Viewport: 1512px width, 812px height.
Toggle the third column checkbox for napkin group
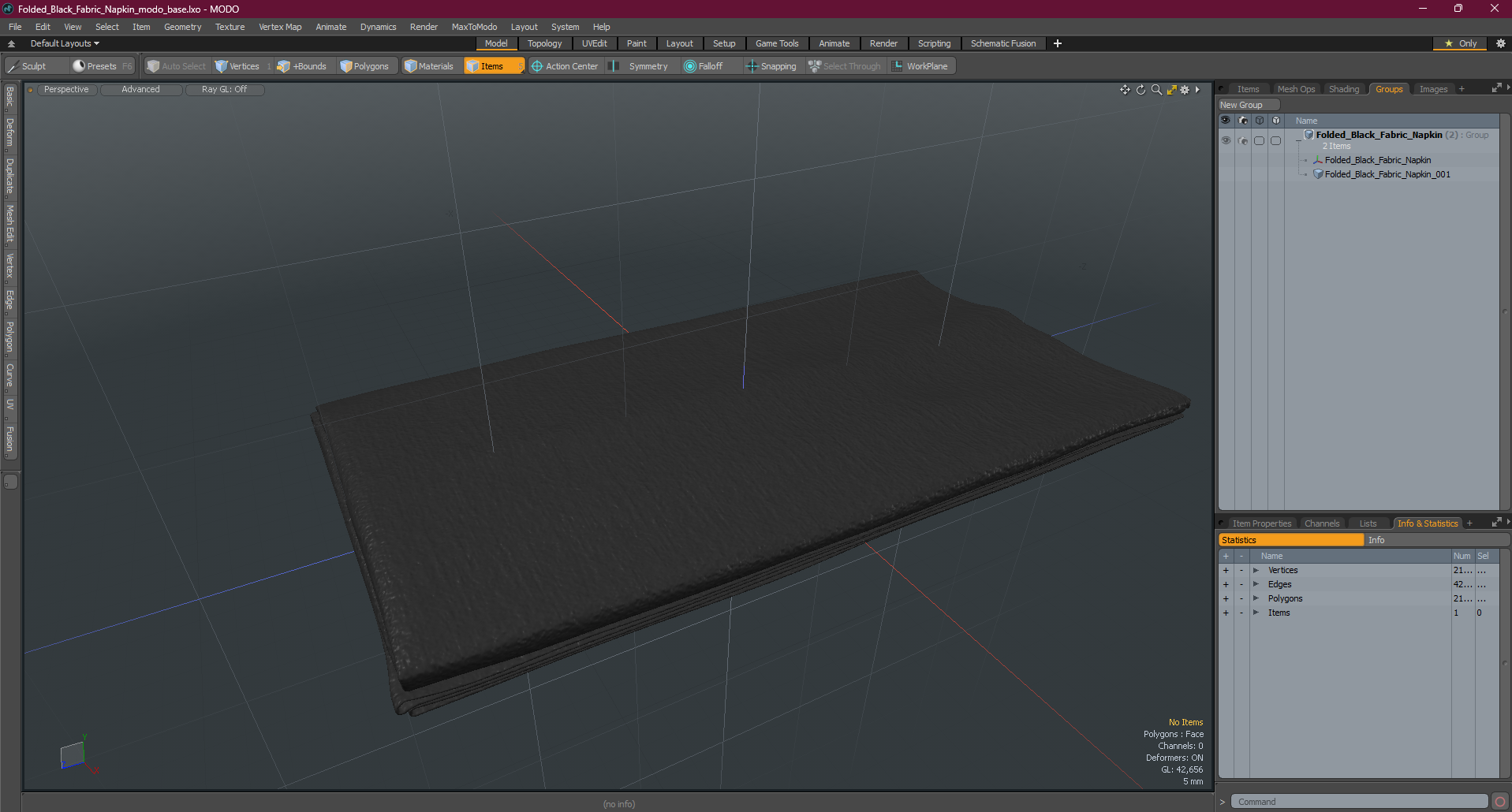tap(1259, 141)
